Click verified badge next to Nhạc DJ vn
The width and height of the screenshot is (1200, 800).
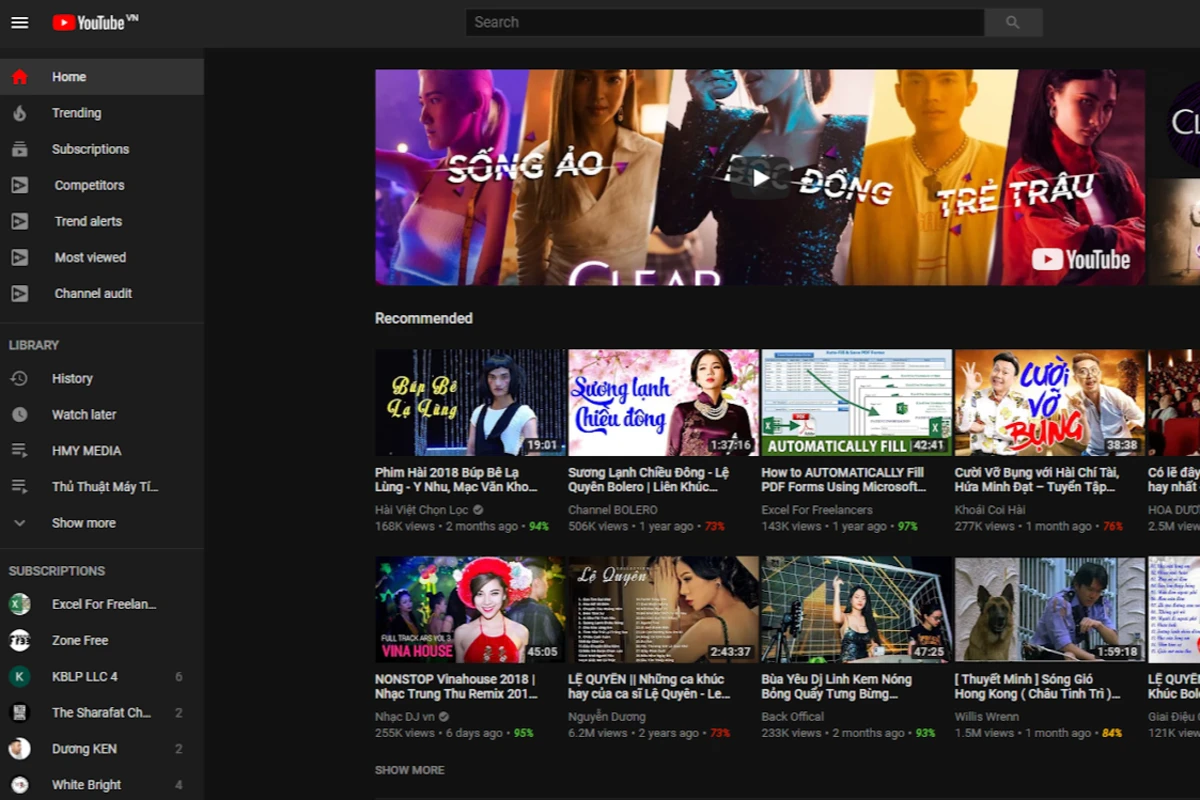pos(443,717)
